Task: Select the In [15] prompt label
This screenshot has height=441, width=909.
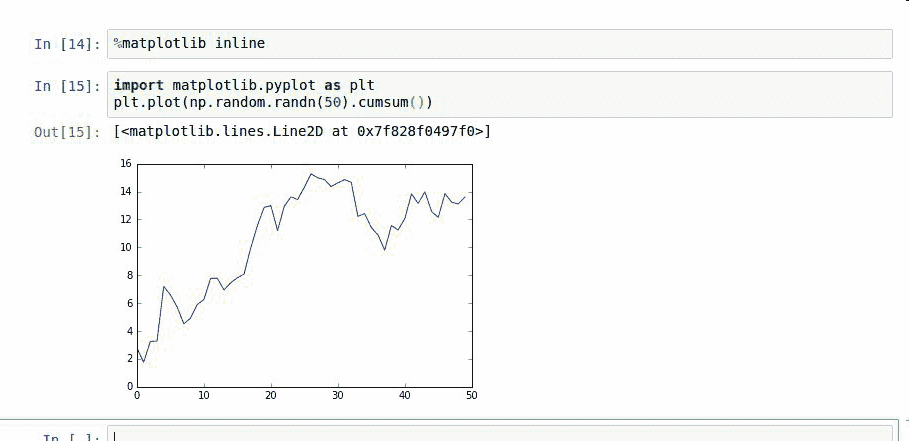Action: [x=67, y=86]
